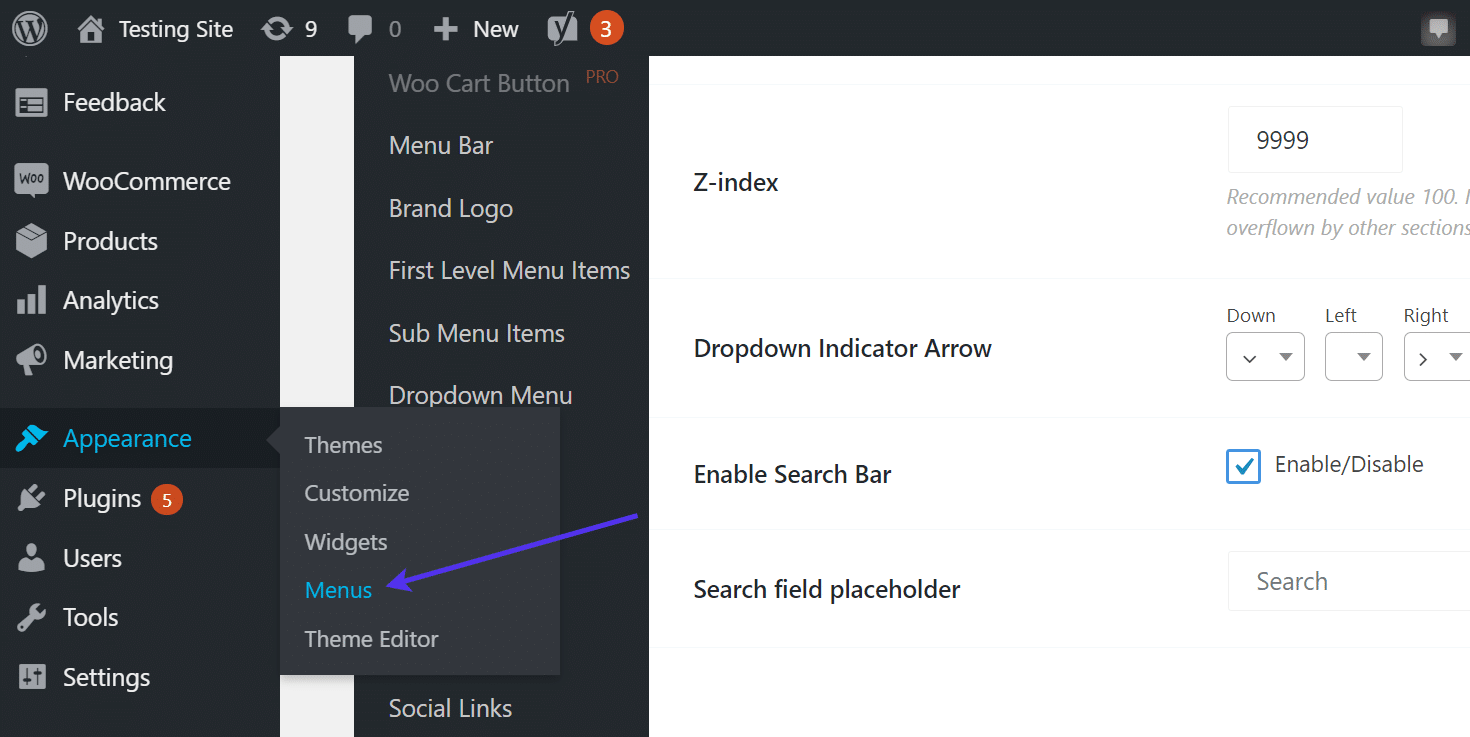Open Products via its sidebar icon

coord(28,241)
